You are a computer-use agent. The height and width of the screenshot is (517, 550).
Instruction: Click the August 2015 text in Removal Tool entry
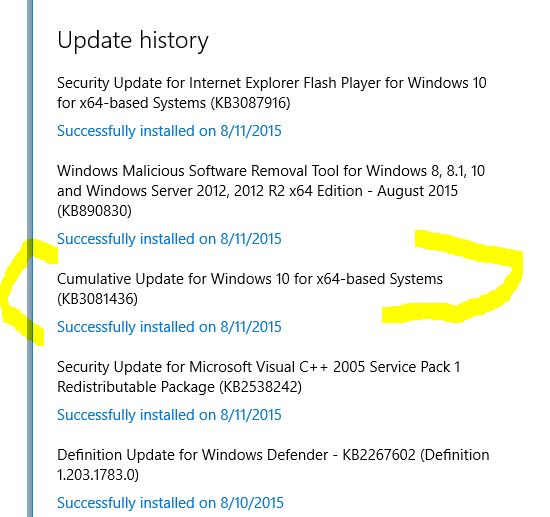coord(417,192)
